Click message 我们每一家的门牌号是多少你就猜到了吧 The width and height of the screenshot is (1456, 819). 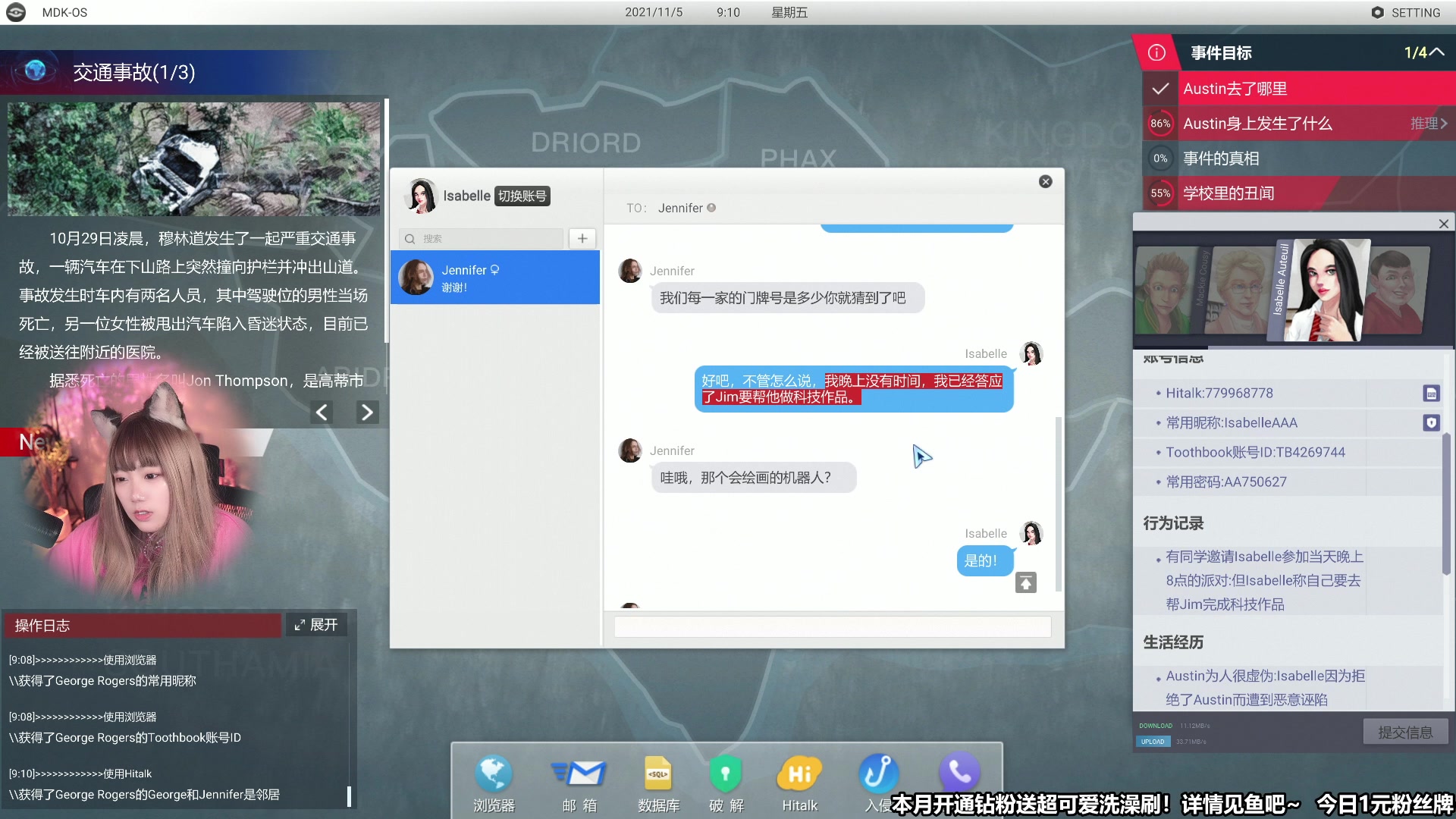[787, 297]
